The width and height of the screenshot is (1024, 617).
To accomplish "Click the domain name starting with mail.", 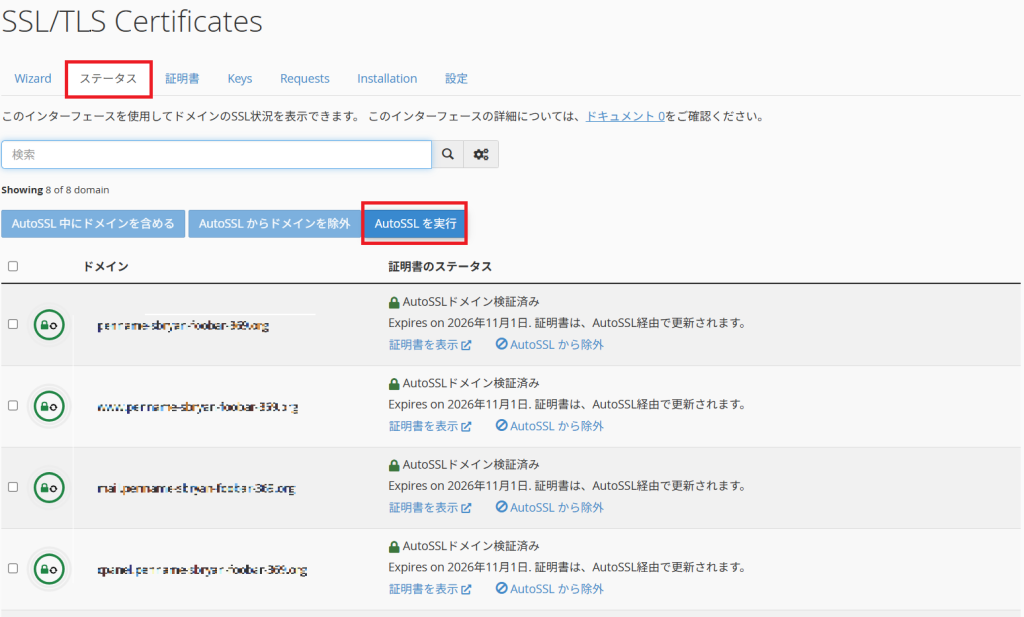I will coord(196,488).
